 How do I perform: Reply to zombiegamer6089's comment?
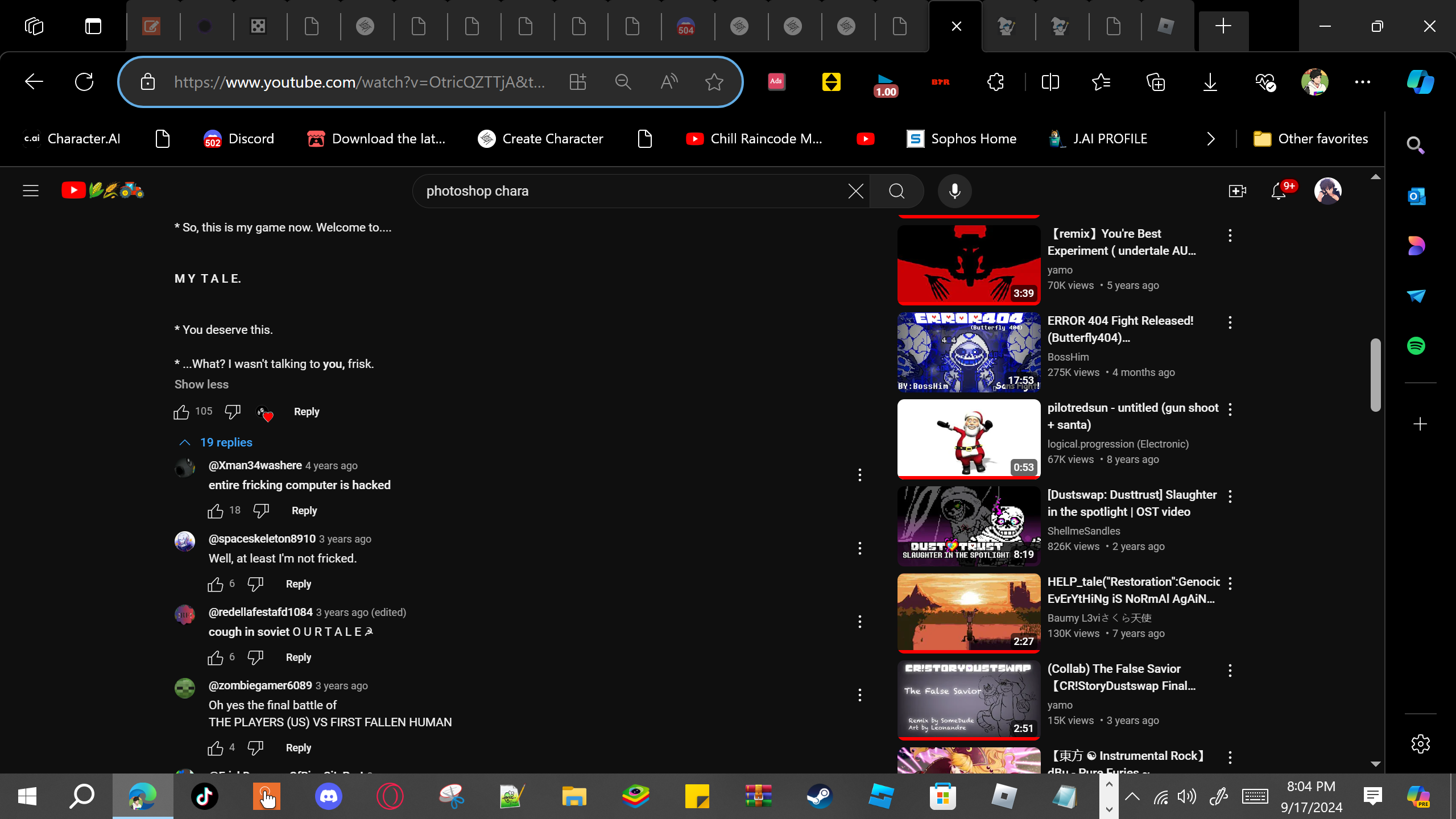click(298, 748)
